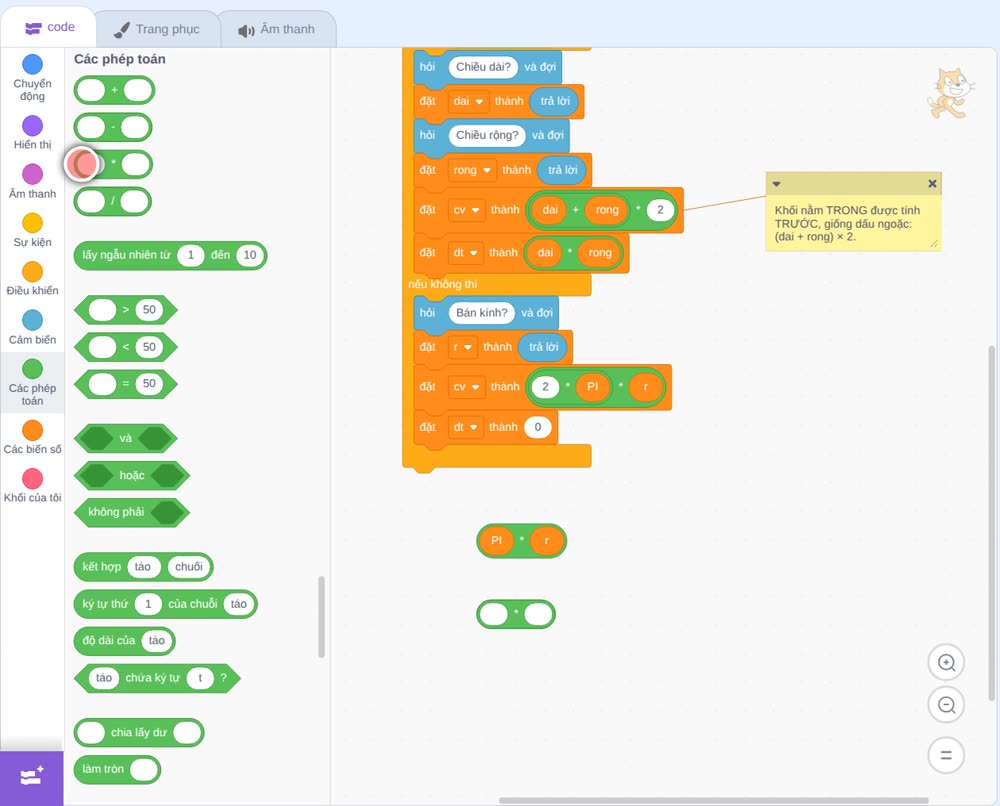Open the Cảm biến block category

pos(32,327)
